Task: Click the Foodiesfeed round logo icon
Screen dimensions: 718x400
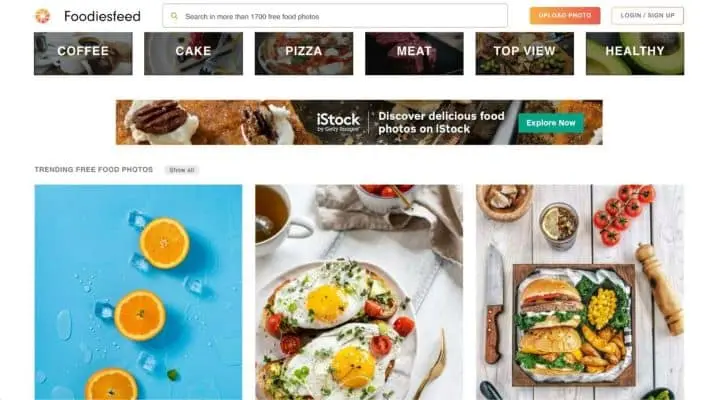Action: [43, 16]
